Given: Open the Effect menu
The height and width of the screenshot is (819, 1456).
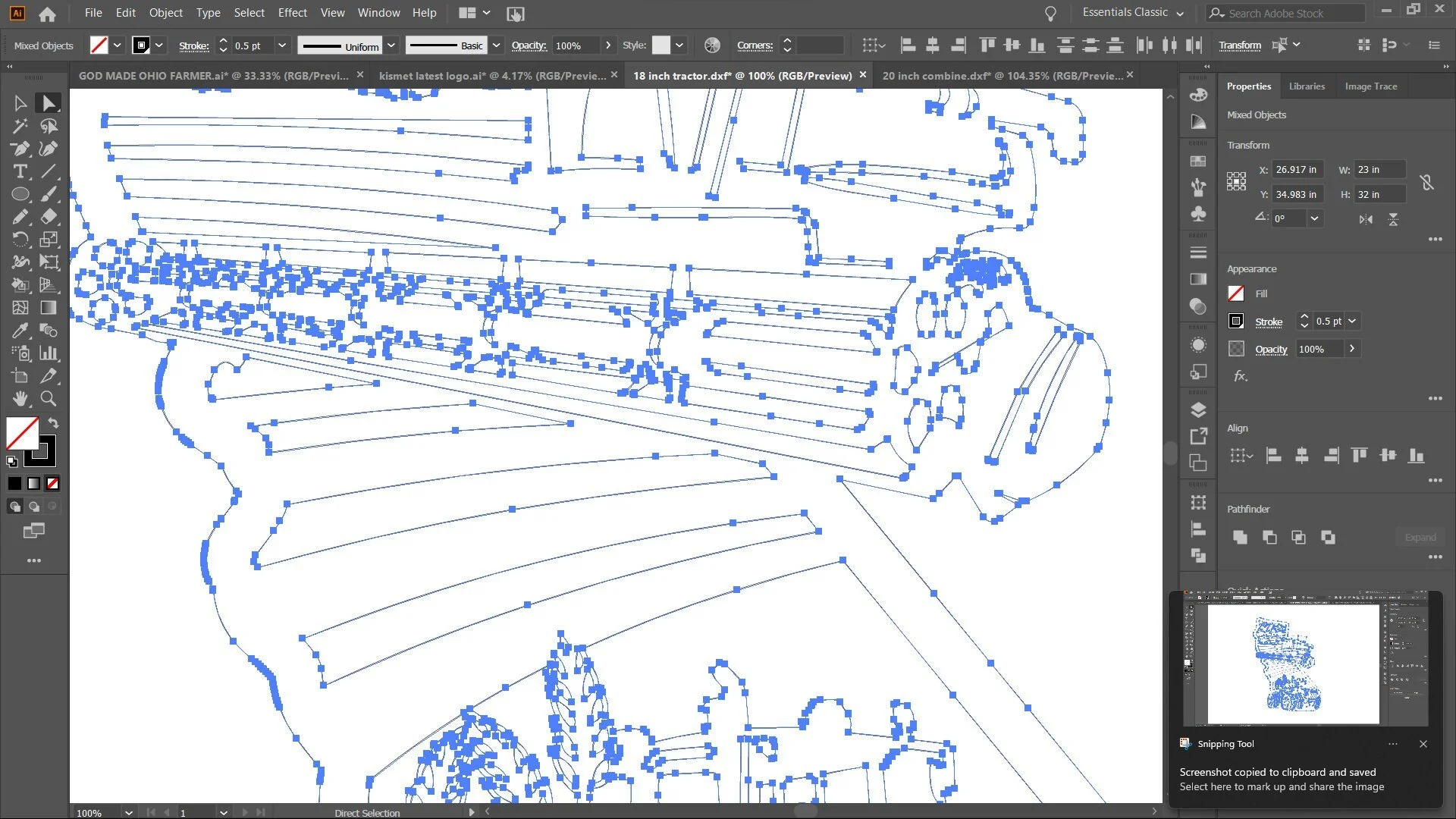Looking at the screenshot, I should point(292,13).
